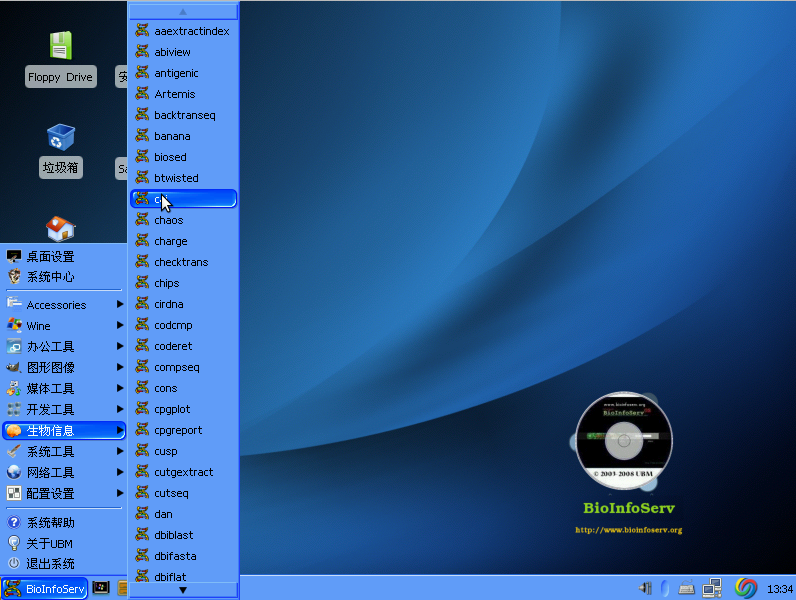The width and height of the screenshot is (796, 600).
Task: Select antigenic in the program list
Action: click(183, 73)
